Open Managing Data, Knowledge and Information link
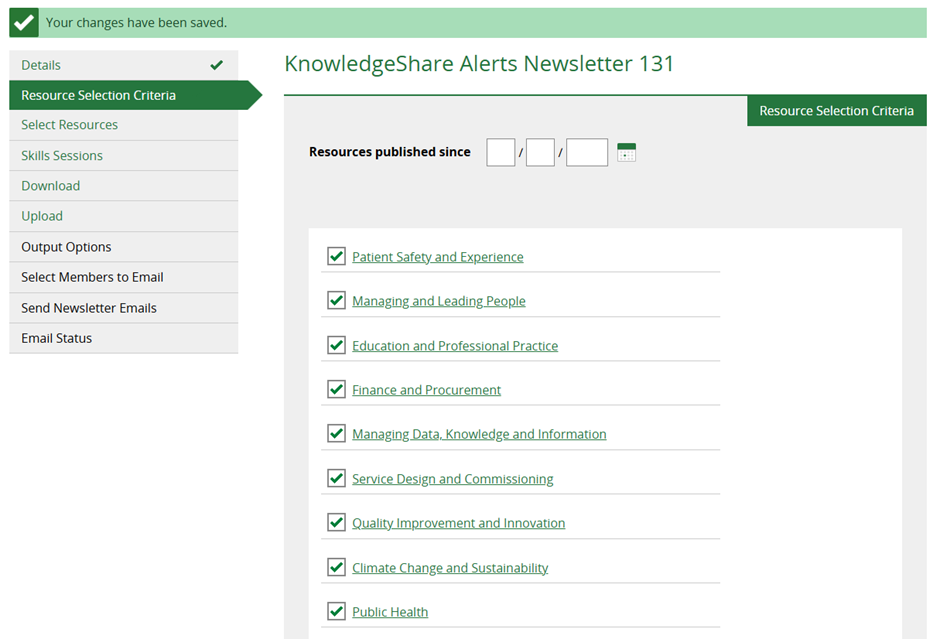The height and width of the screenshot is (639, 940). point(479,435)
